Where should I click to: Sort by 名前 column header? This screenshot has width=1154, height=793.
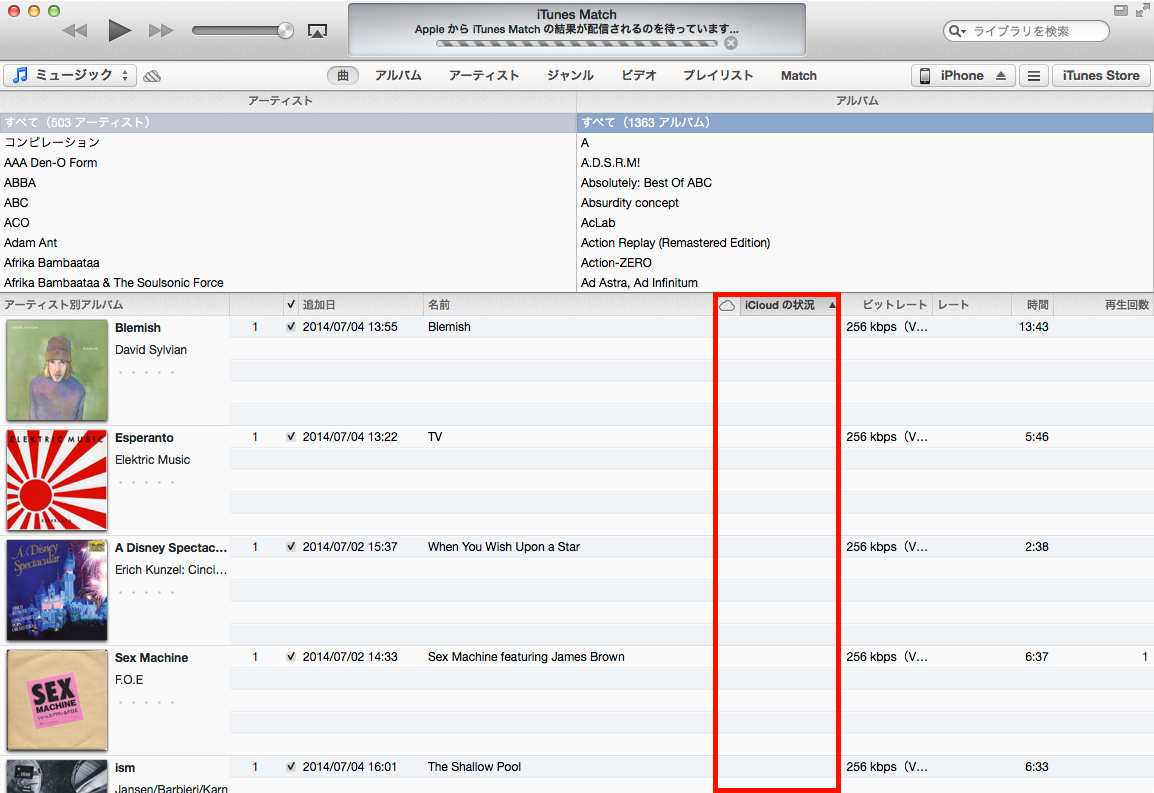click(x=568, y=305)
